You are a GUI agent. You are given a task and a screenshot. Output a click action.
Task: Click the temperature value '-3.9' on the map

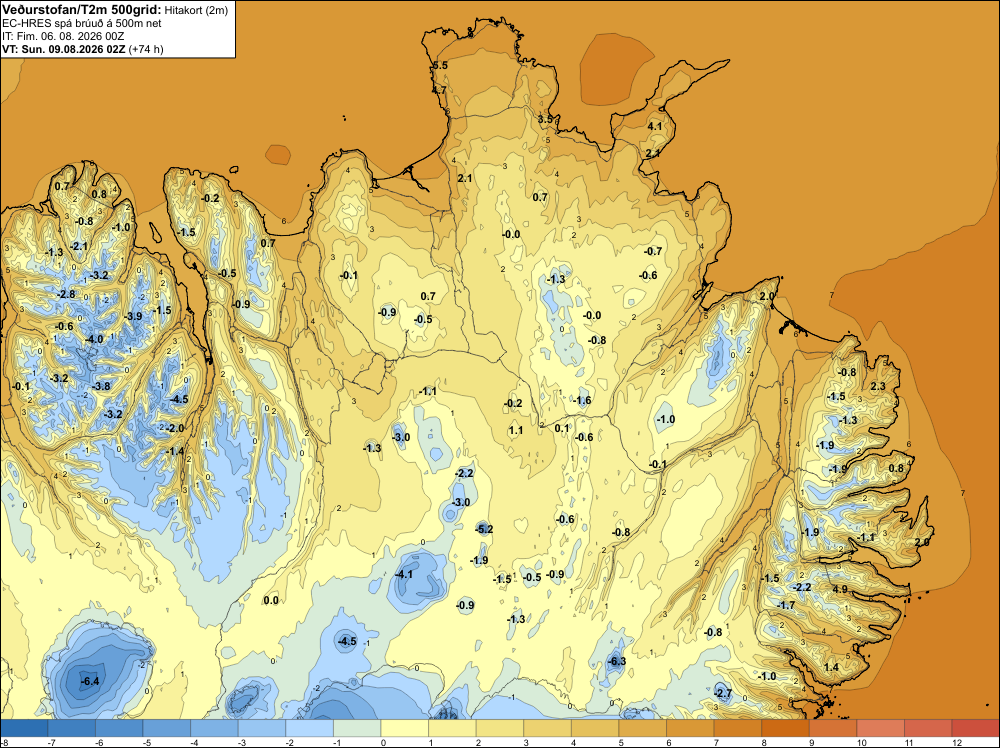pos(133,316)
